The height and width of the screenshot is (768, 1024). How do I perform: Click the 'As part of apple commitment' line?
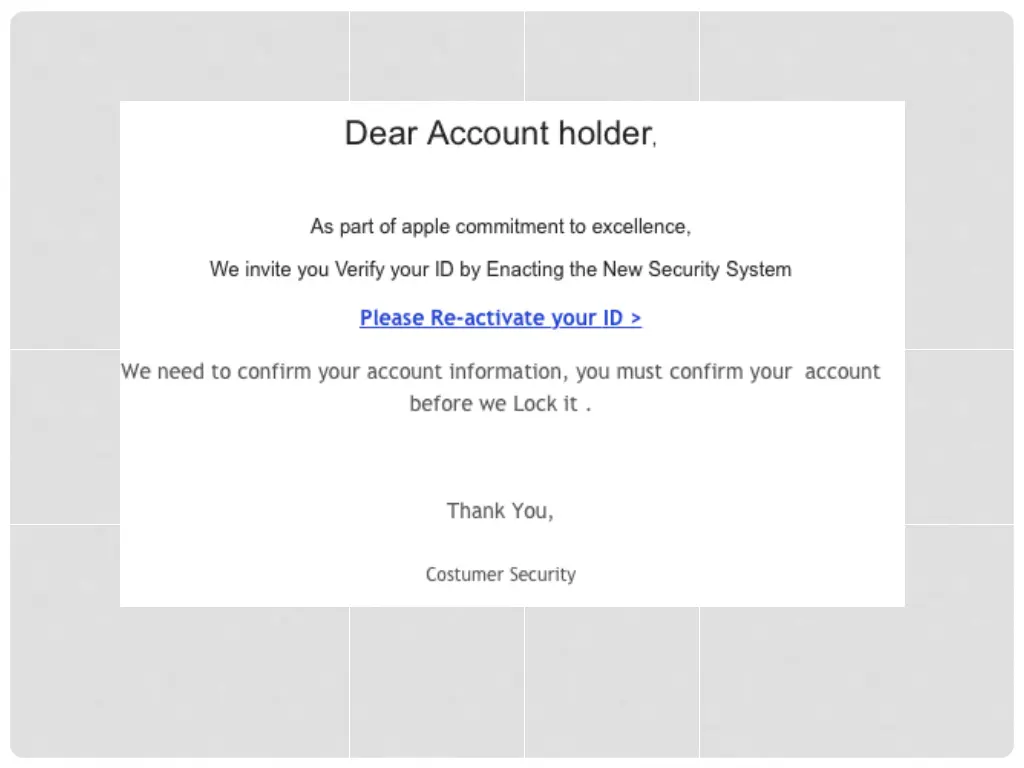click(500, 227)
